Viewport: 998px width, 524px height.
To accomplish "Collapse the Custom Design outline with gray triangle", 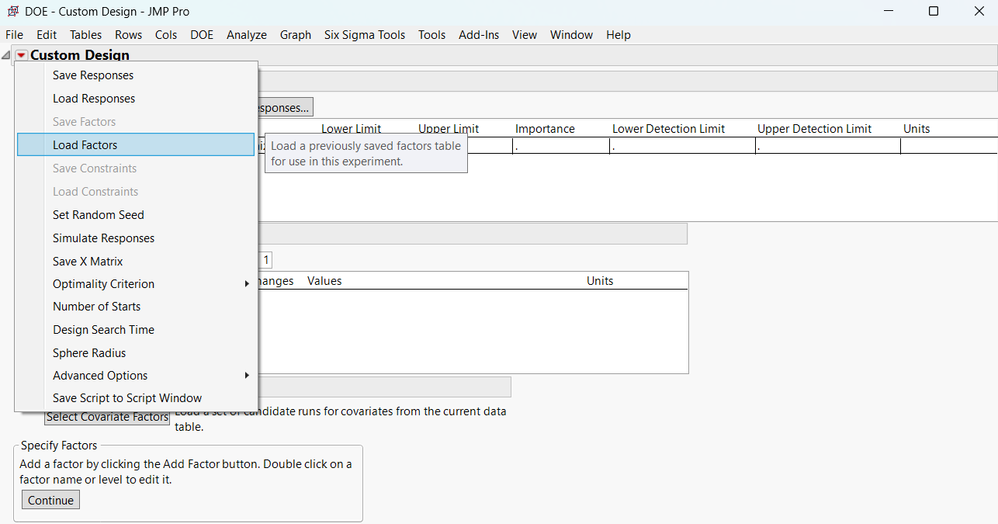I will pos(6,55).
